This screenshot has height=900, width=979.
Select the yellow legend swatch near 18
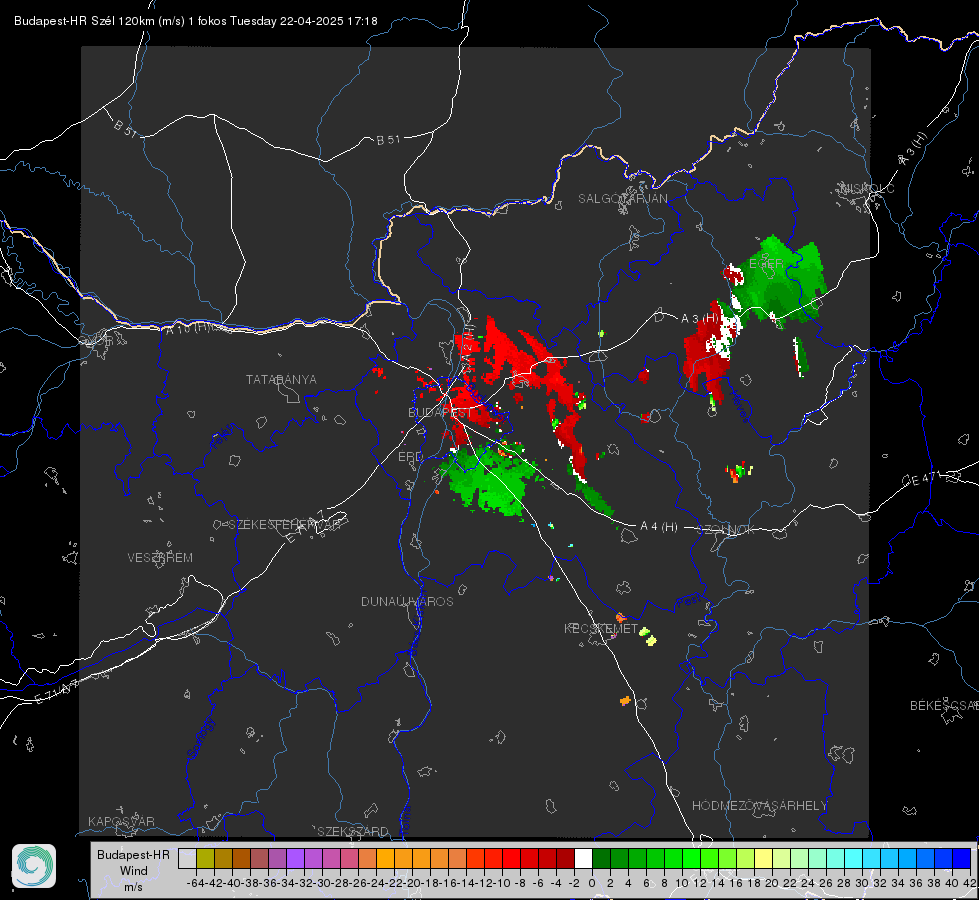pyautogui.click(x=764, y=858)
